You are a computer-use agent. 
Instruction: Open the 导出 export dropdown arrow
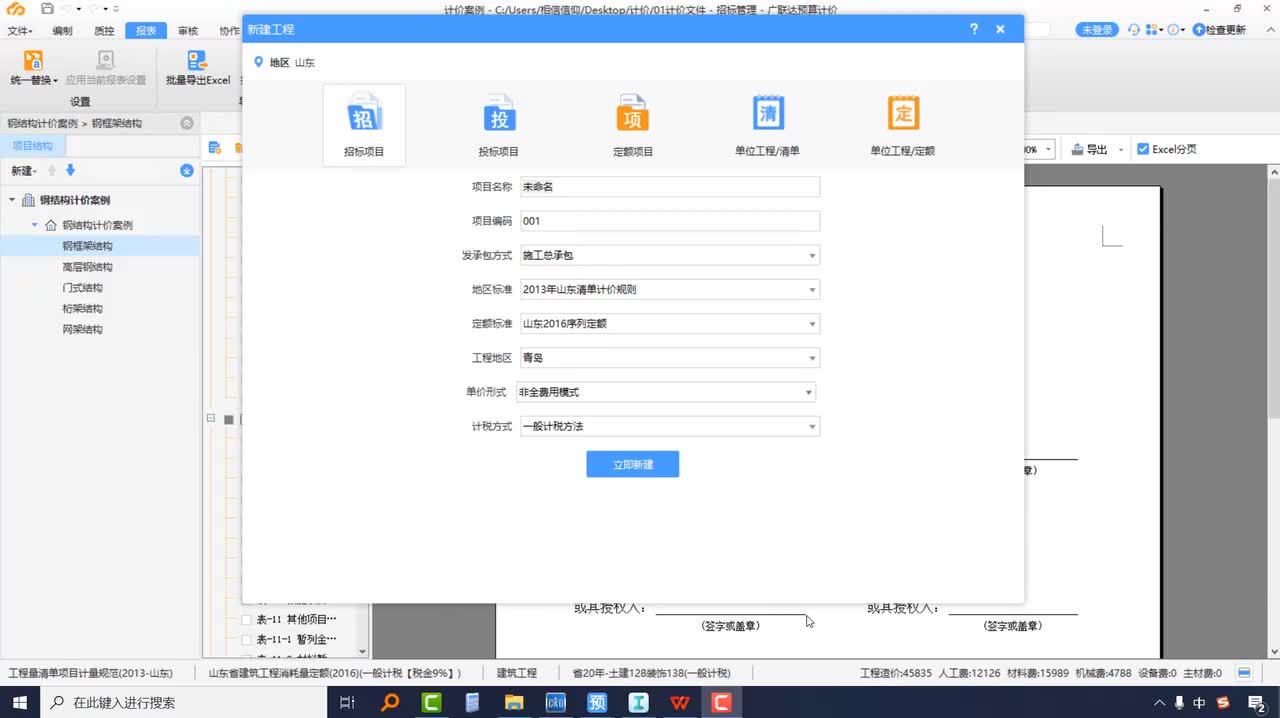click(1121, 150)
